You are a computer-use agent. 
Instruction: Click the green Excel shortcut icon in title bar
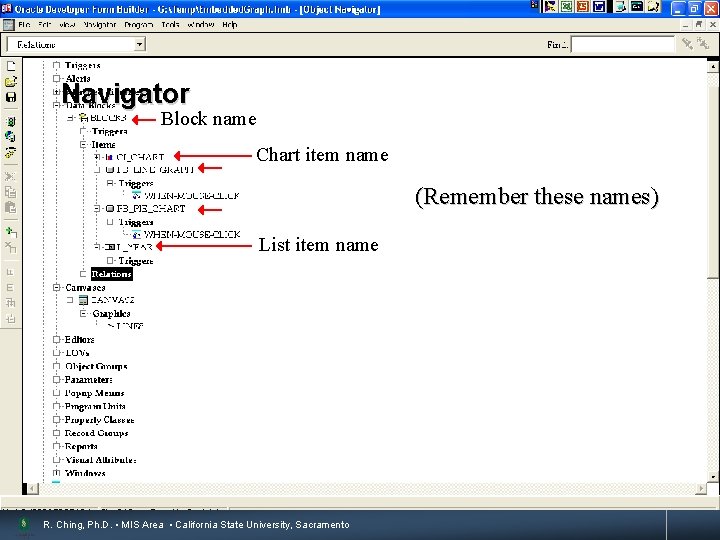[567, 6]
